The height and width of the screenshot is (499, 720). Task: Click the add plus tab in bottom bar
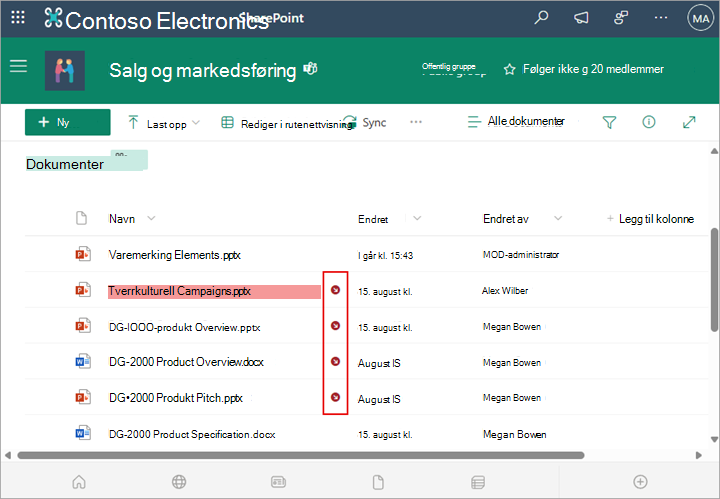(x=641, y=482)
